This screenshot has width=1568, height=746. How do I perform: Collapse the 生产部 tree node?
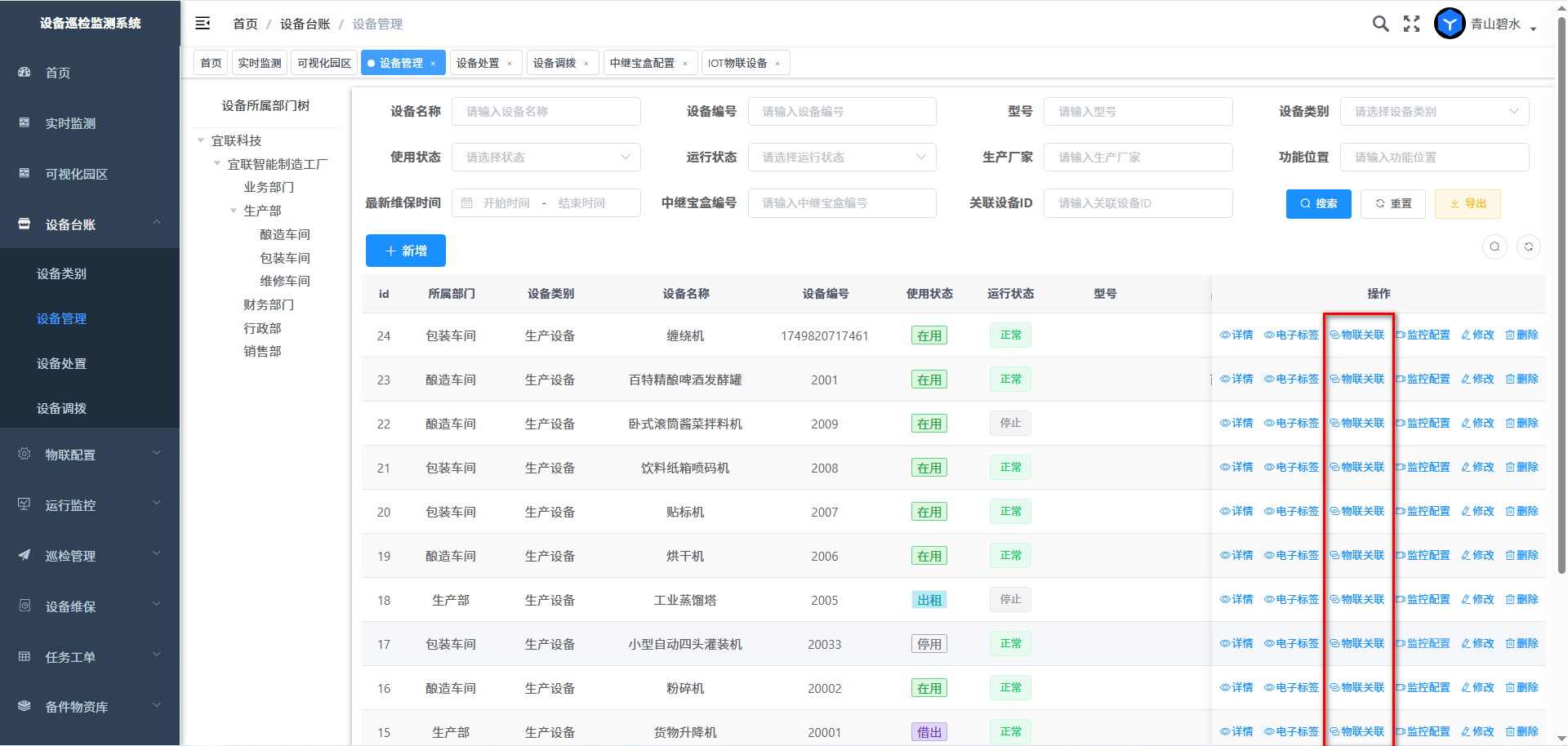[x=234, y=211]
